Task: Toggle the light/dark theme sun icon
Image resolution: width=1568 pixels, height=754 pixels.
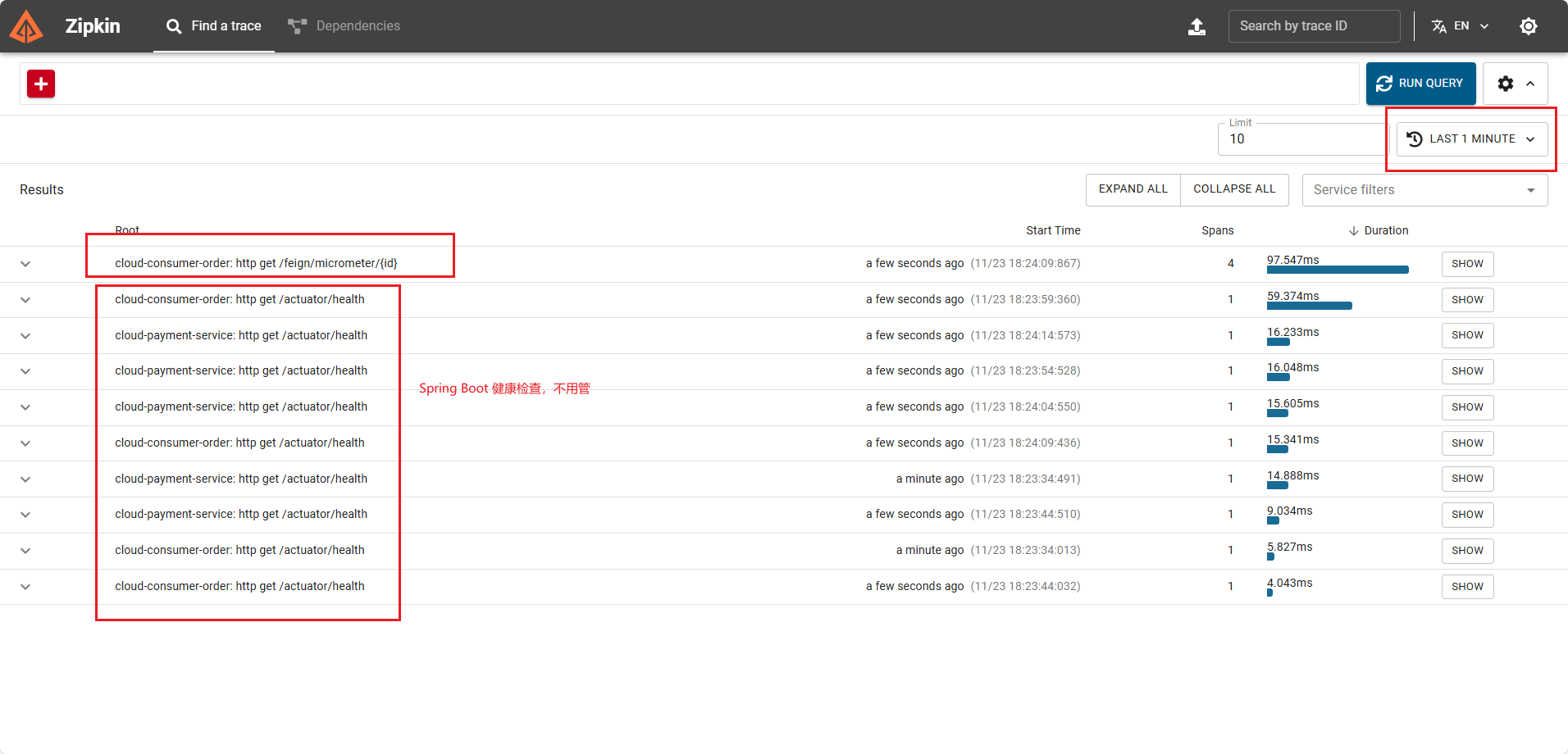Action: pos(1528,26)
